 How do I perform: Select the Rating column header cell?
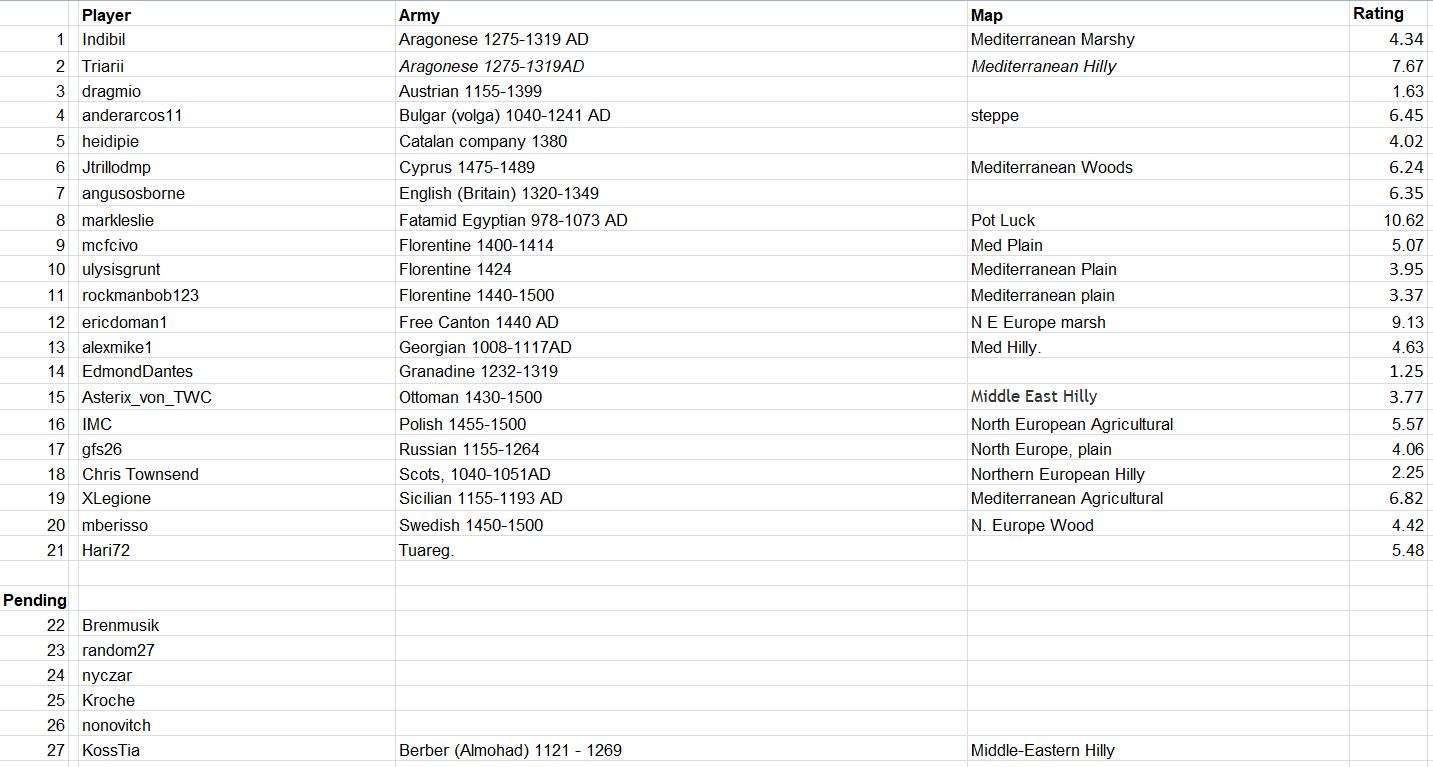point(1389,14)
